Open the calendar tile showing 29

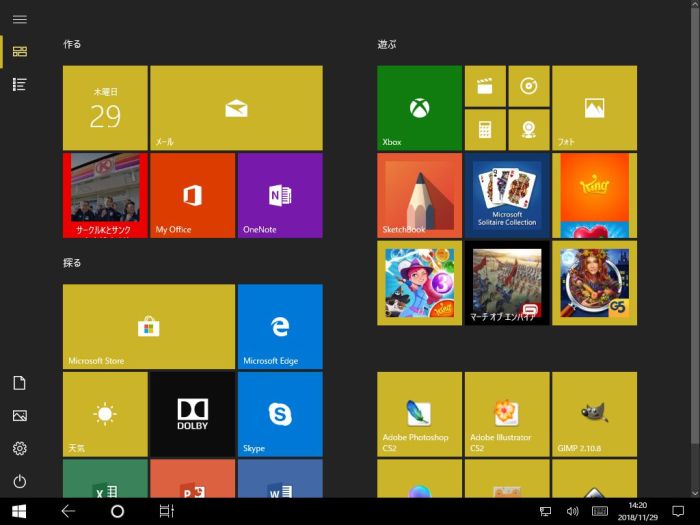pos(105,108)
